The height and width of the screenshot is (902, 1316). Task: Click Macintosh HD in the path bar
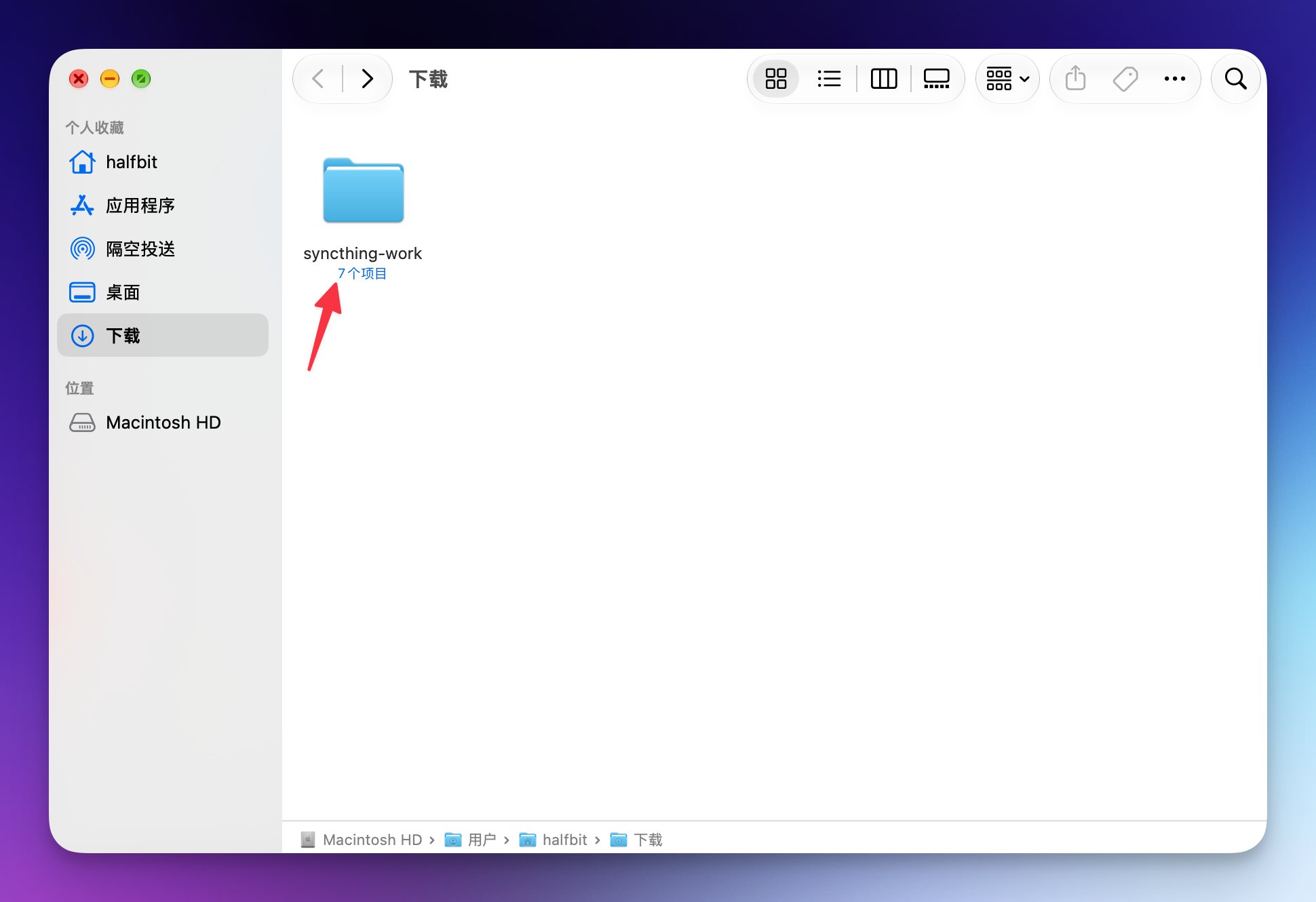362,840
